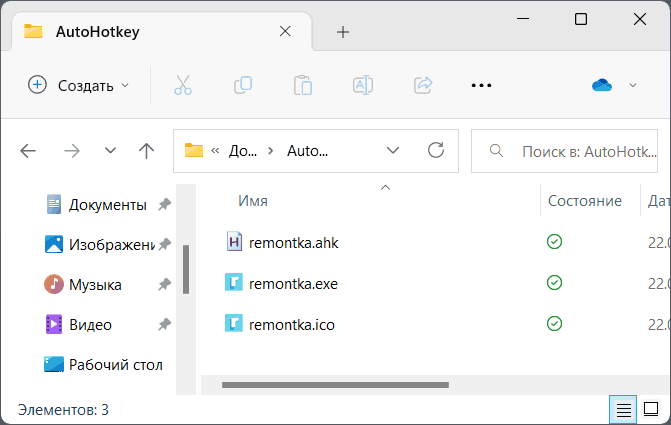Expand the address bar history dropdown
Image resolution: width=671 pixels, height=425 pixels.
point(393,151)
